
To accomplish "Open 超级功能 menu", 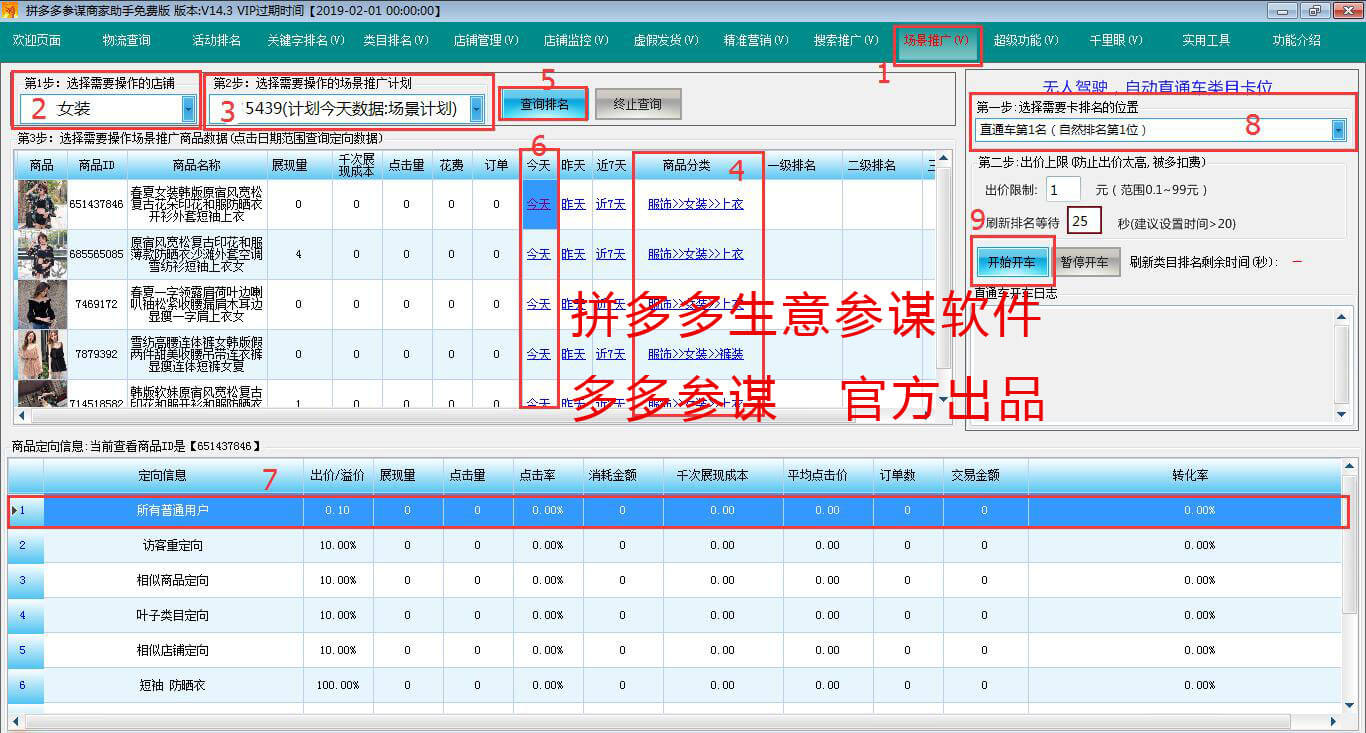I will pos(1026,41).
